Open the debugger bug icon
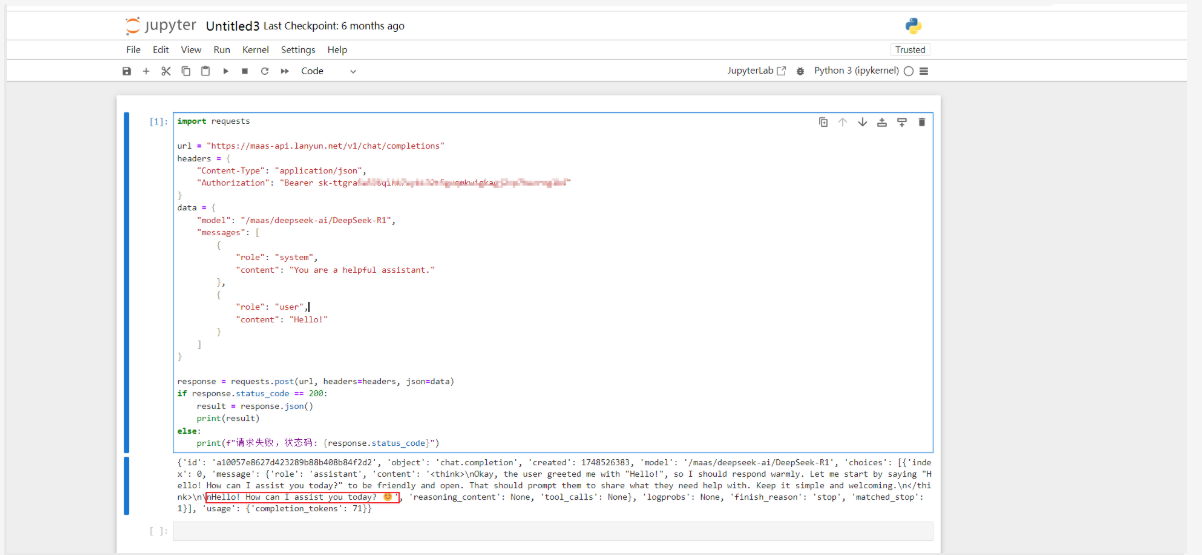This screenshot has height=555, width=1202. 802,71
